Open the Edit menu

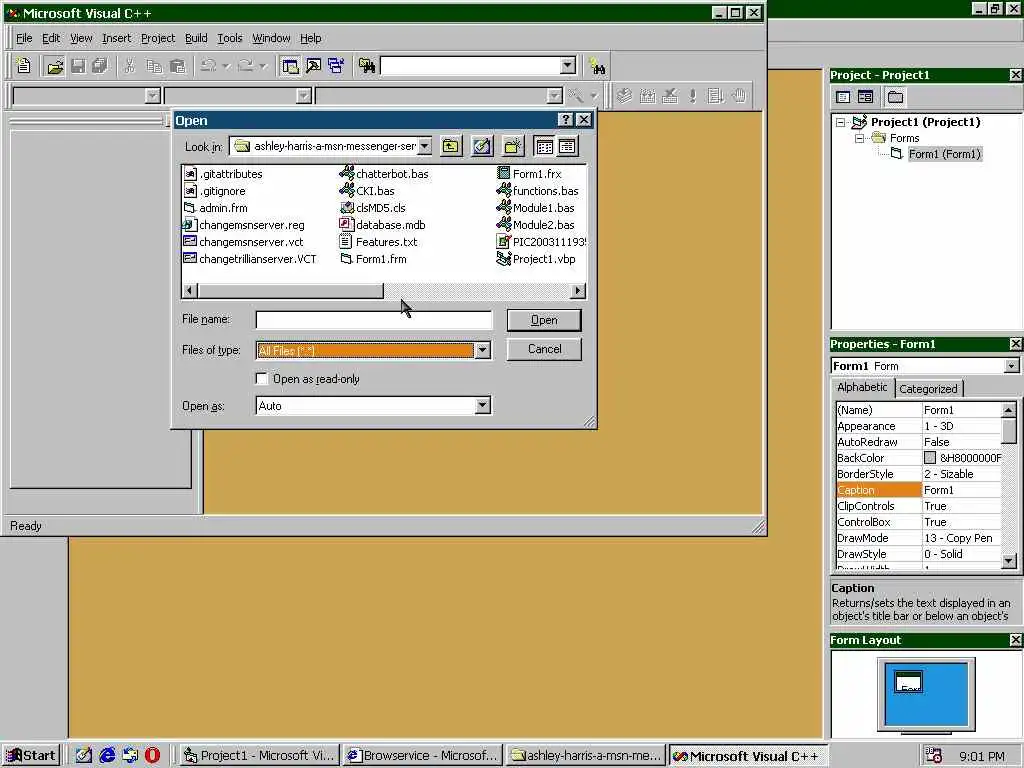pos(51,38)
